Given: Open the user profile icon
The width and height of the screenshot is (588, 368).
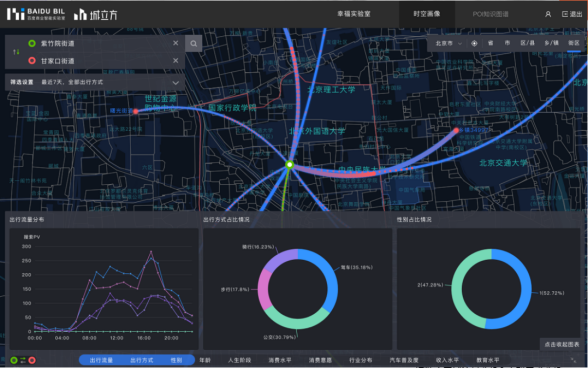Looking at the screenshot, I should click(548, 14).
